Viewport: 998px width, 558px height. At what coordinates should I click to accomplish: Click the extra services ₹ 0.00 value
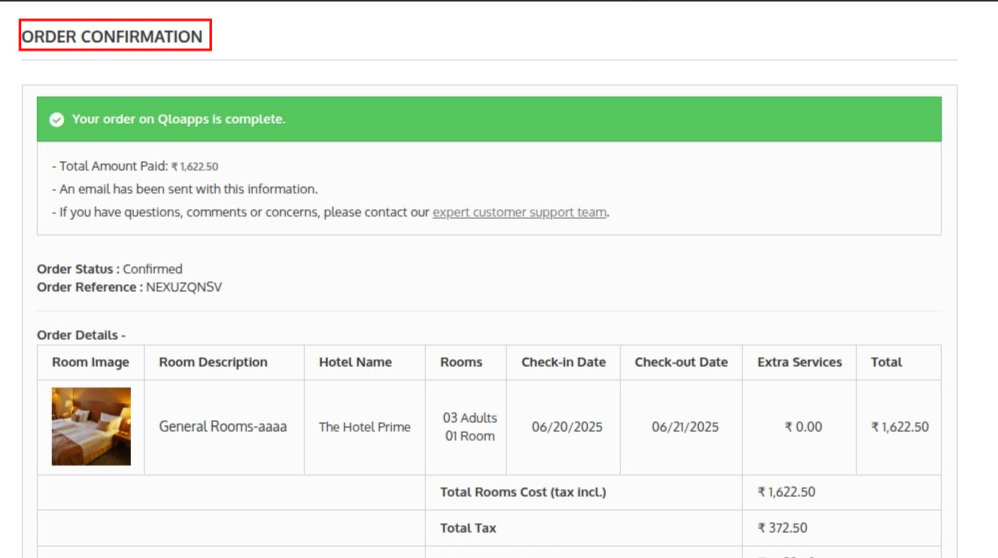point(803,428)
